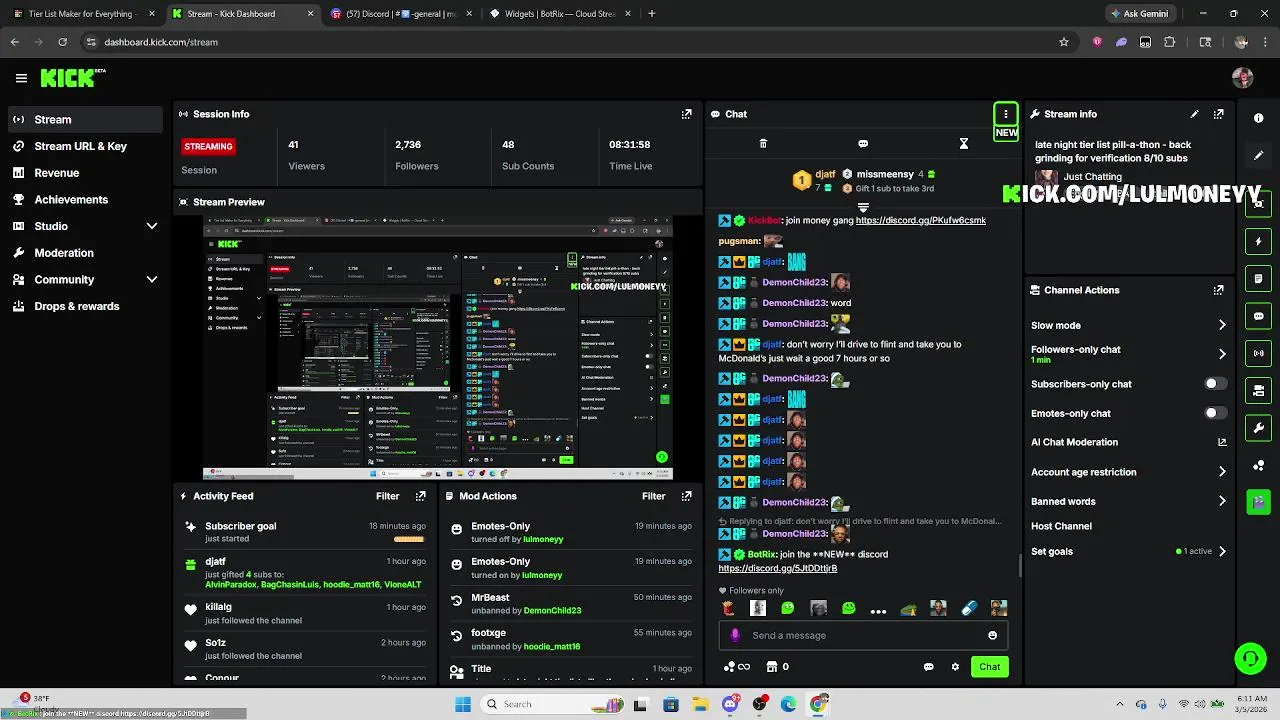Click the trash icon to clear chat
This screenshot has height=720, width=1280.
763,144
